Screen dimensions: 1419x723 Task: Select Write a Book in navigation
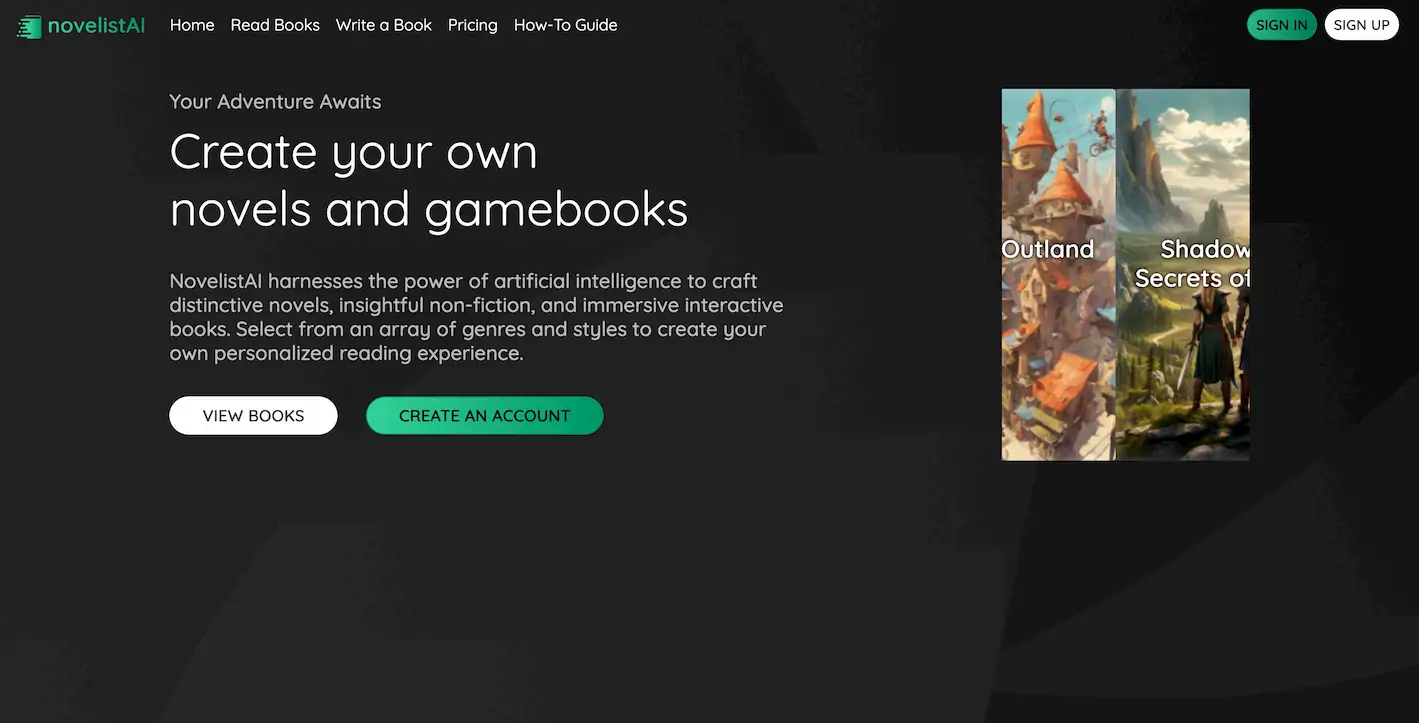[x=383, y=25]
